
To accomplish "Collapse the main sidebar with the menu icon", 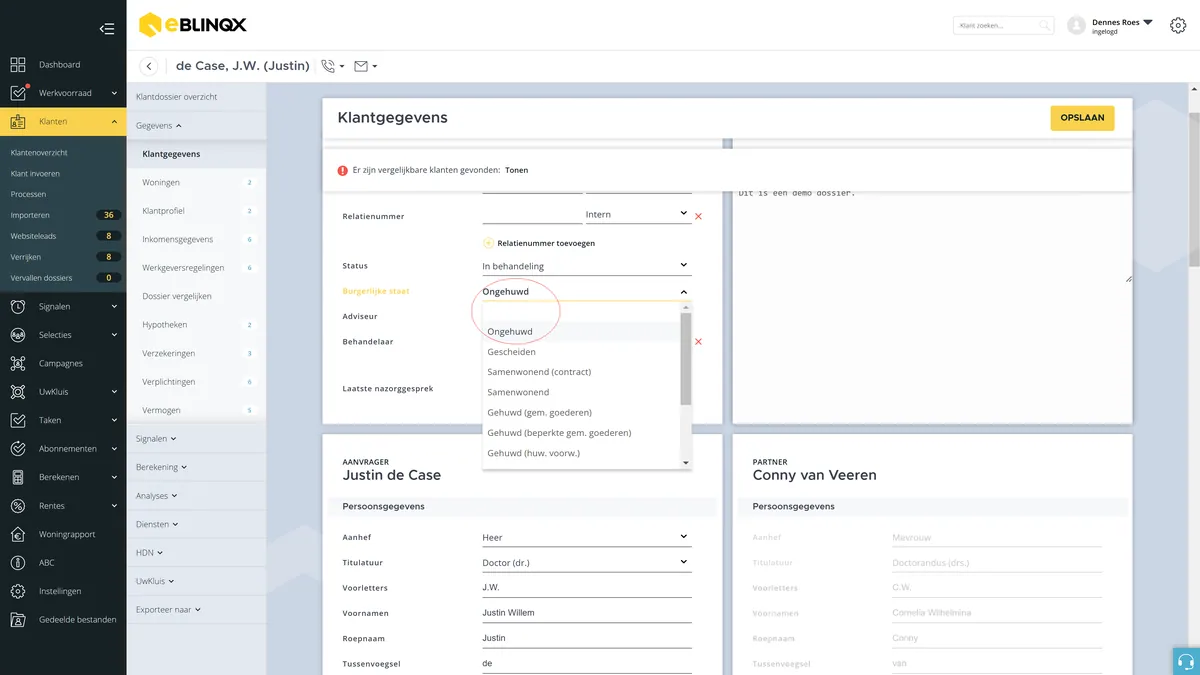I will tap(107, 29).
